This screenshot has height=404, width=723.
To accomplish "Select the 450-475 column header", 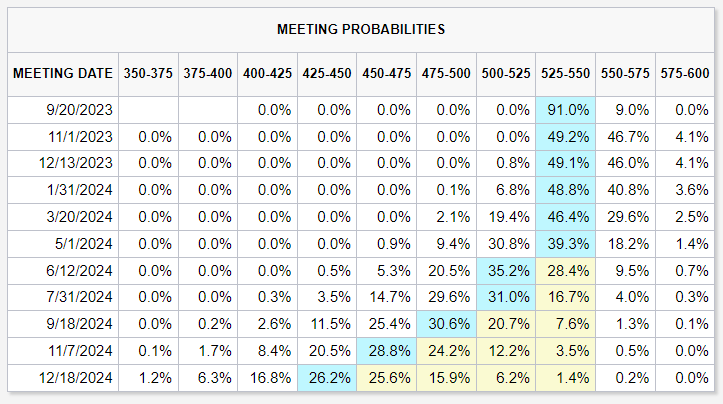I will [x=387, y=74].
